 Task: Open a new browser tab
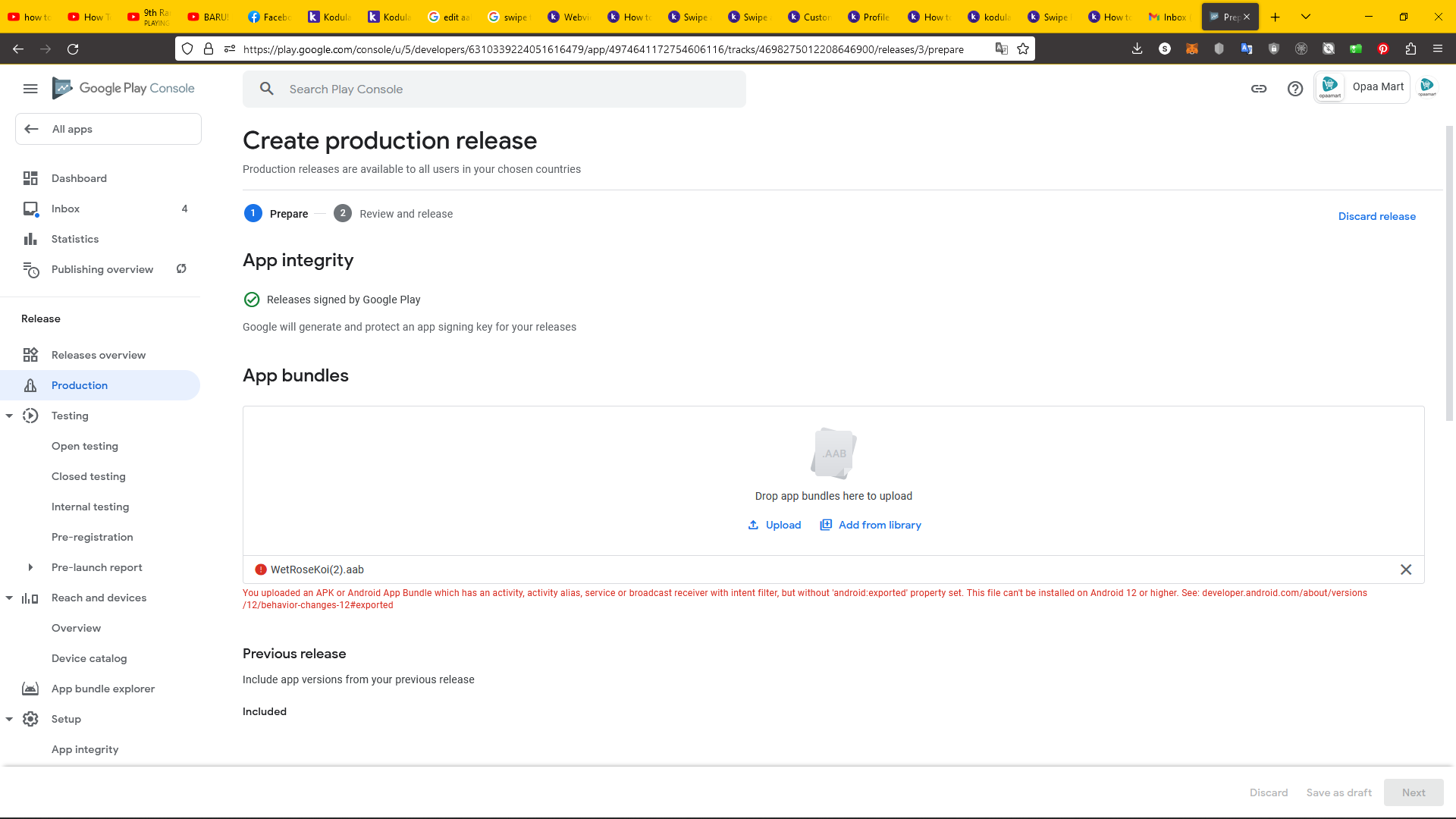tap(1276, 17)
